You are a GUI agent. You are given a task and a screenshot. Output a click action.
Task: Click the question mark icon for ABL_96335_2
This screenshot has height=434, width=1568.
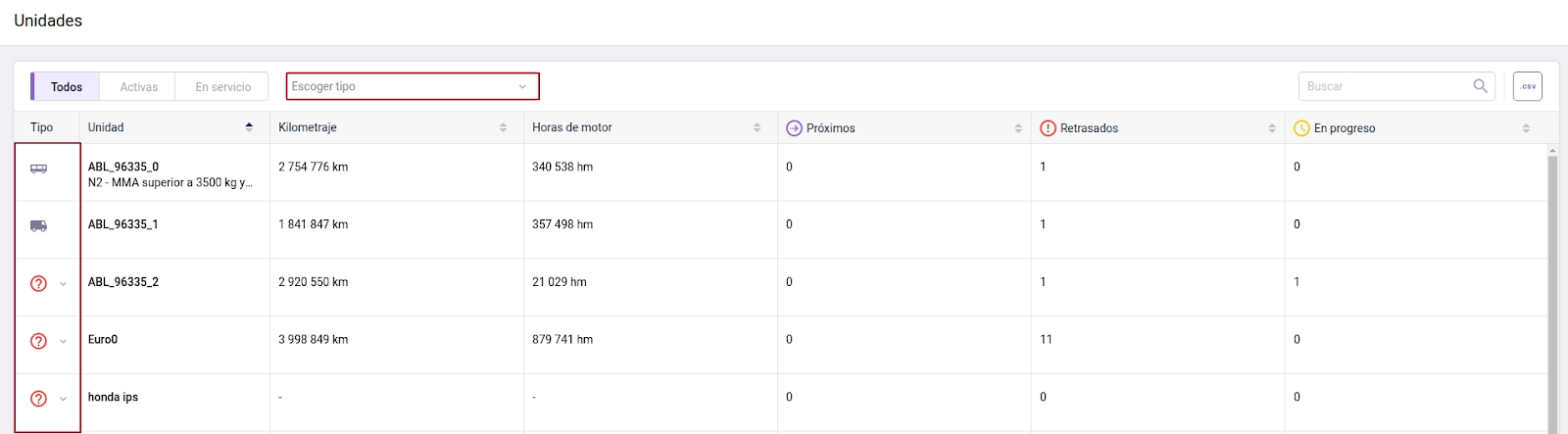(38, 284)
